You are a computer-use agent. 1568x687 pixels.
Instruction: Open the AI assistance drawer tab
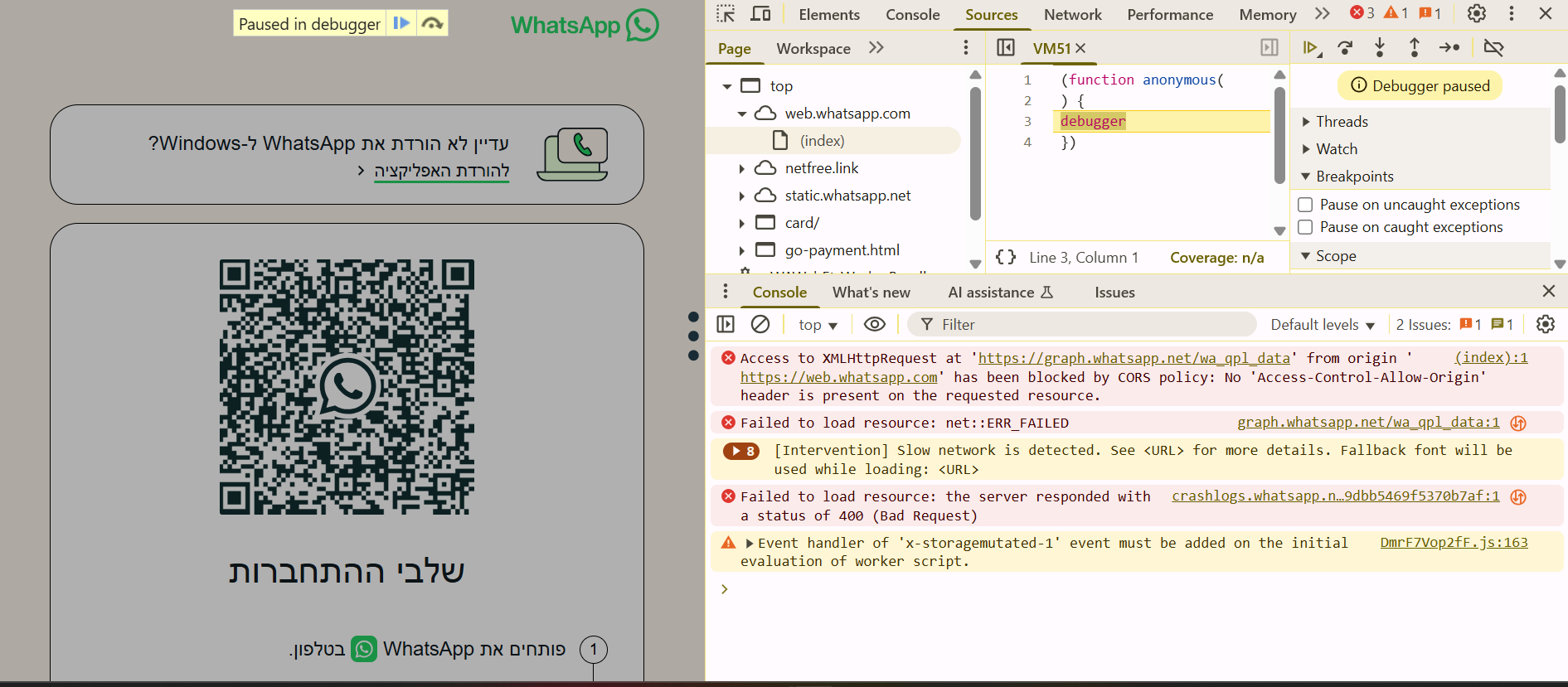pyautogui.click(x=1000, y=292)
